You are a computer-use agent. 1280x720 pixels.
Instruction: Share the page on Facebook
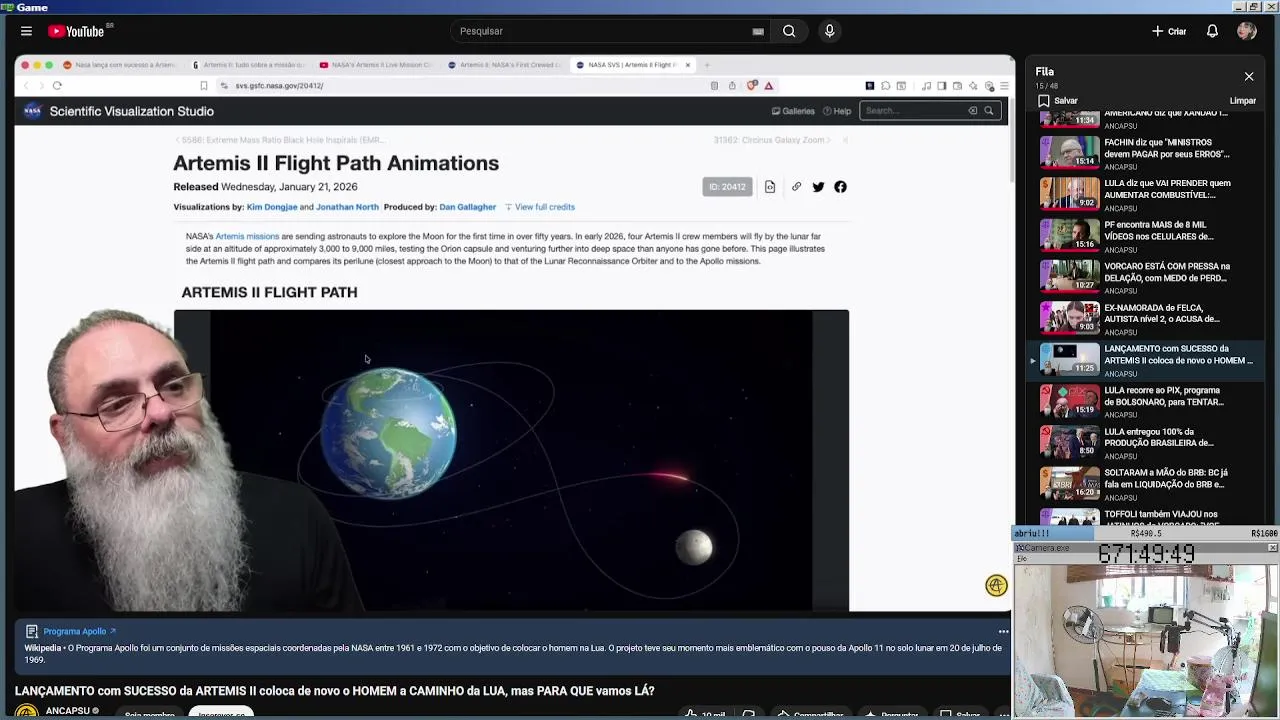click(x=840, y=187)
